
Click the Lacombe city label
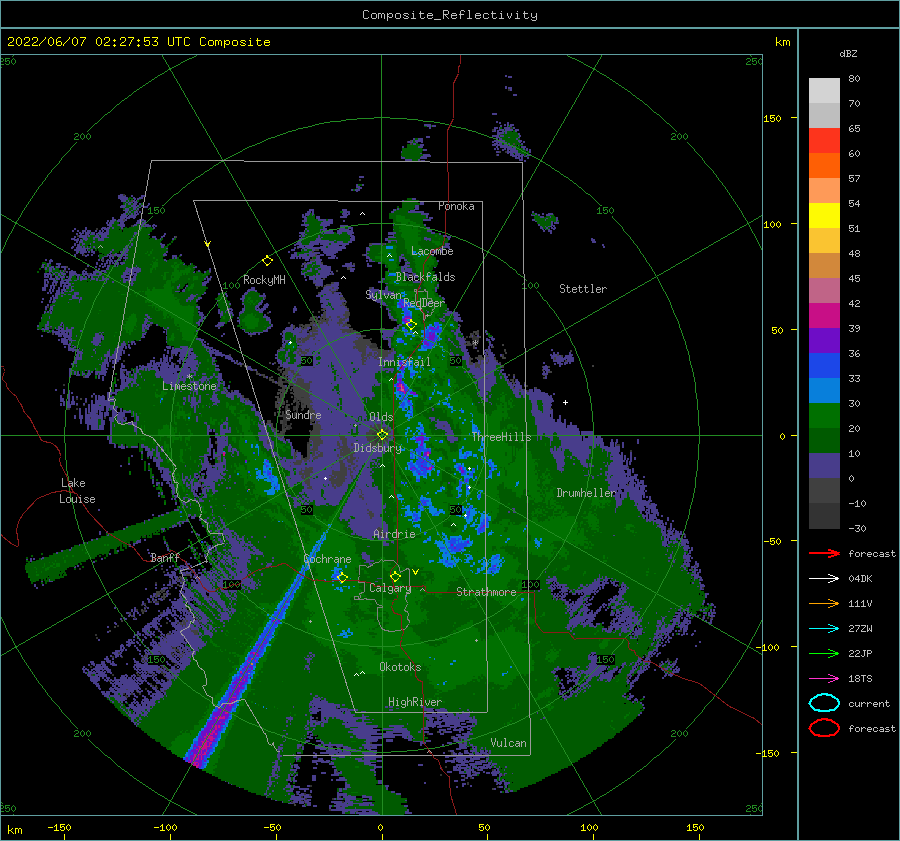point(432,251)
